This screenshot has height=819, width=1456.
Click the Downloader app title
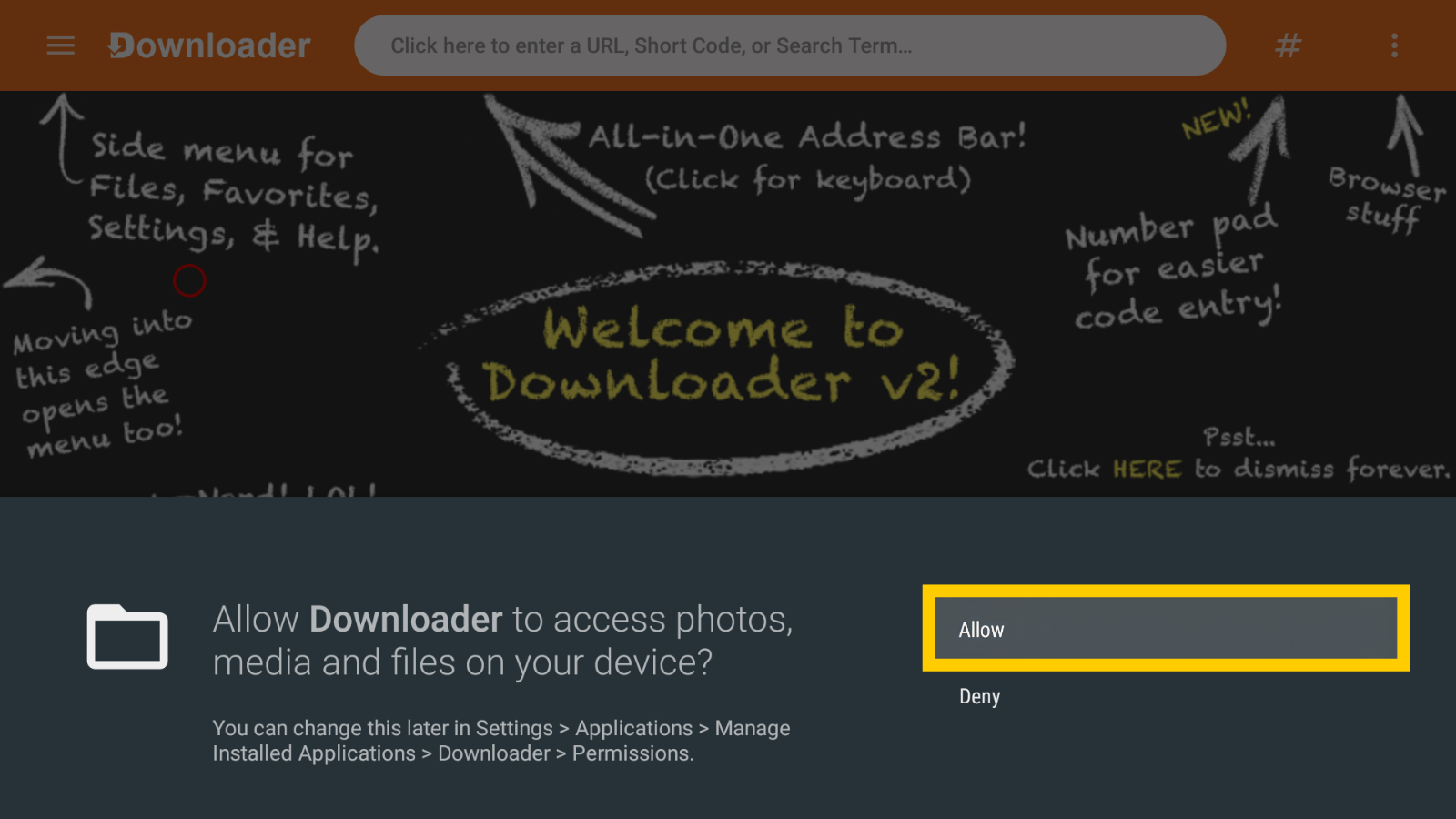point(210,45)
